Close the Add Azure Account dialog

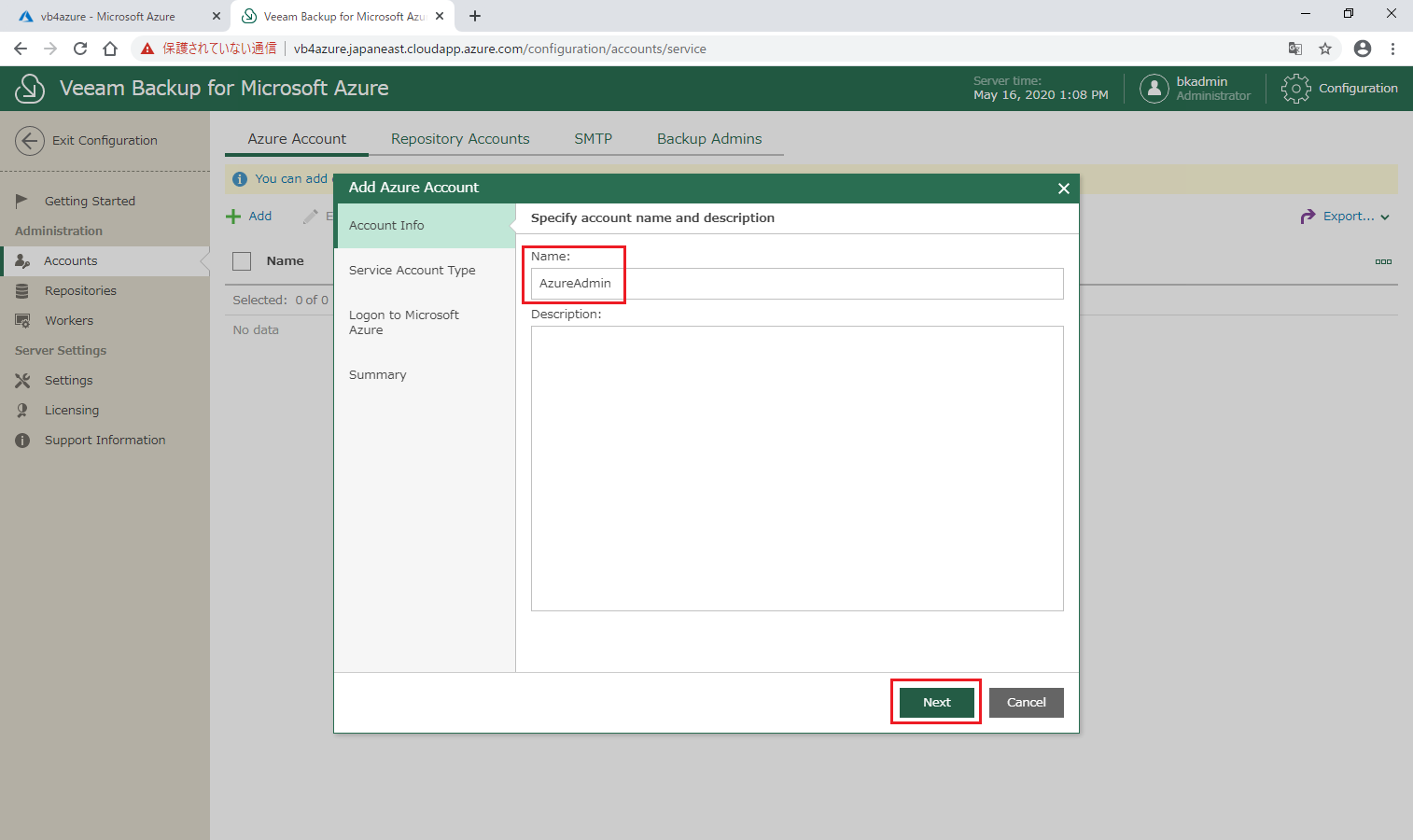[x=1063, y=189]
